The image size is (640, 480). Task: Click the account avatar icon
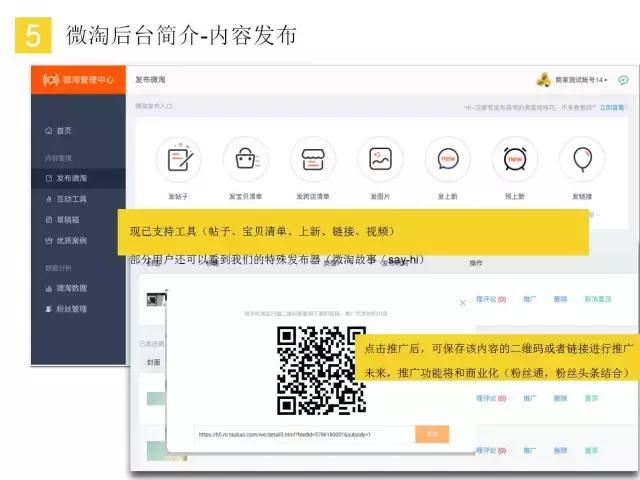(544, 80)
